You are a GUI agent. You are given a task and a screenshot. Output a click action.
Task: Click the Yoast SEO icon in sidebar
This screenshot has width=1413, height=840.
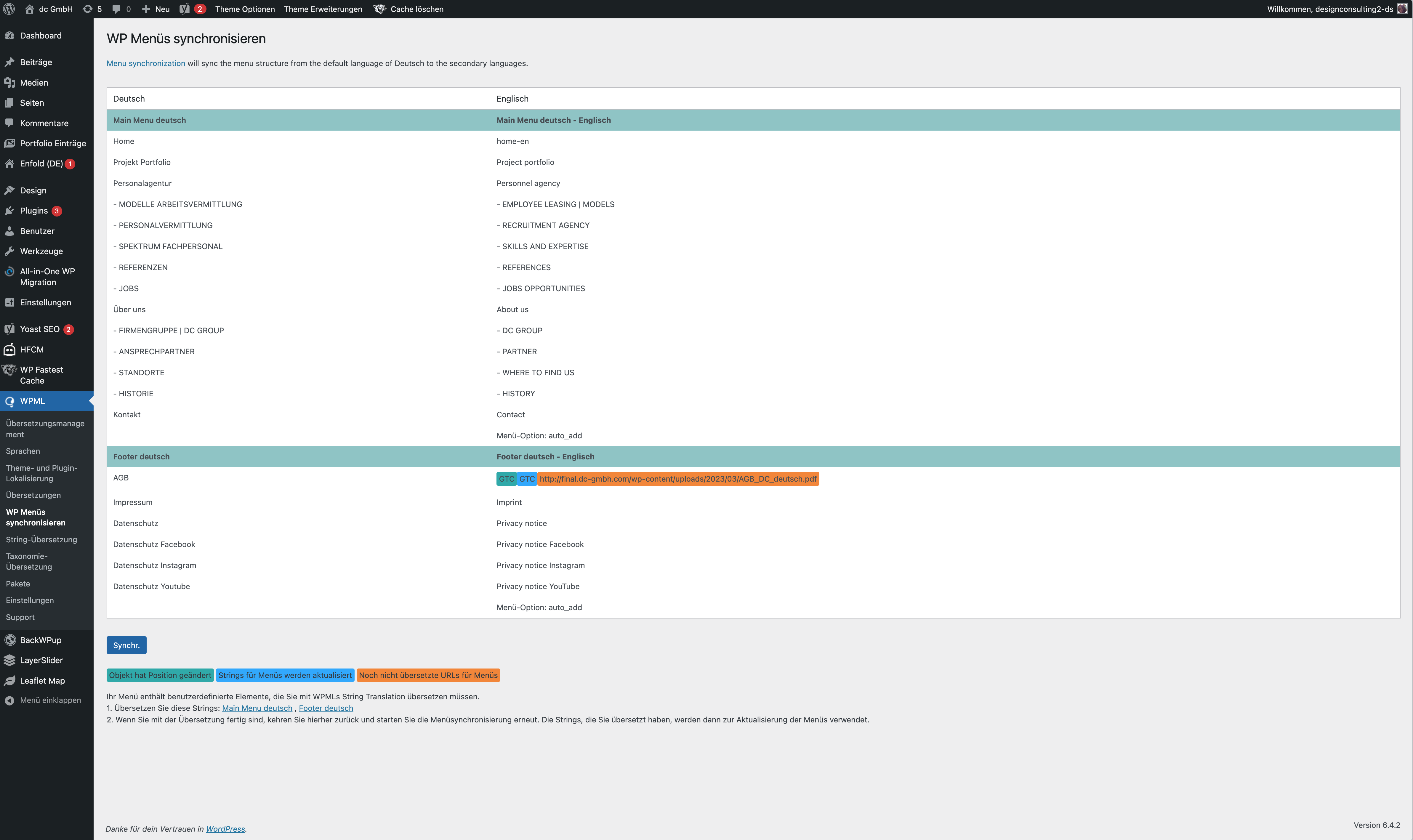(x=9, y=329)
